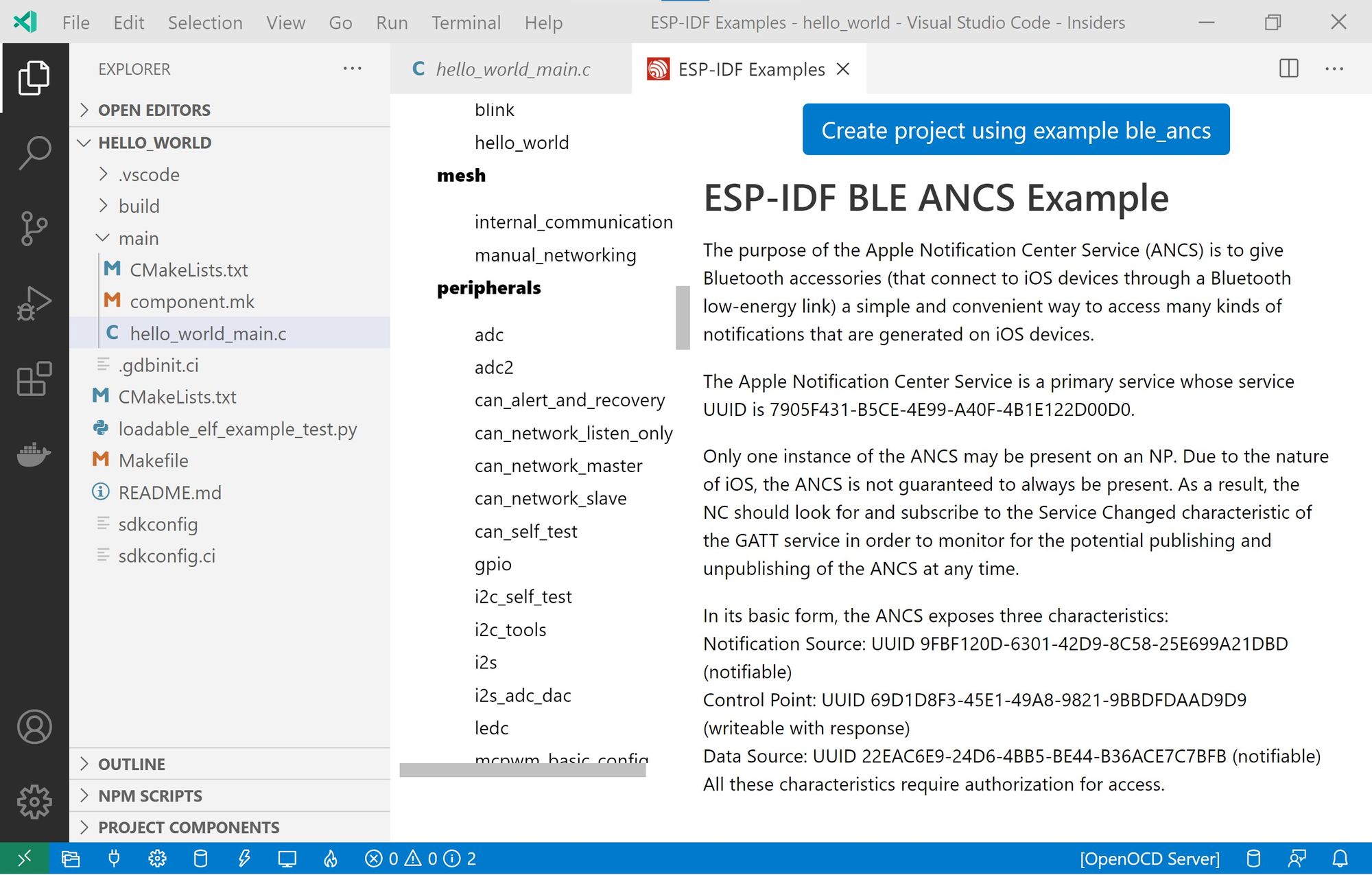Select the ESP-IDF Examples tab

748,69
